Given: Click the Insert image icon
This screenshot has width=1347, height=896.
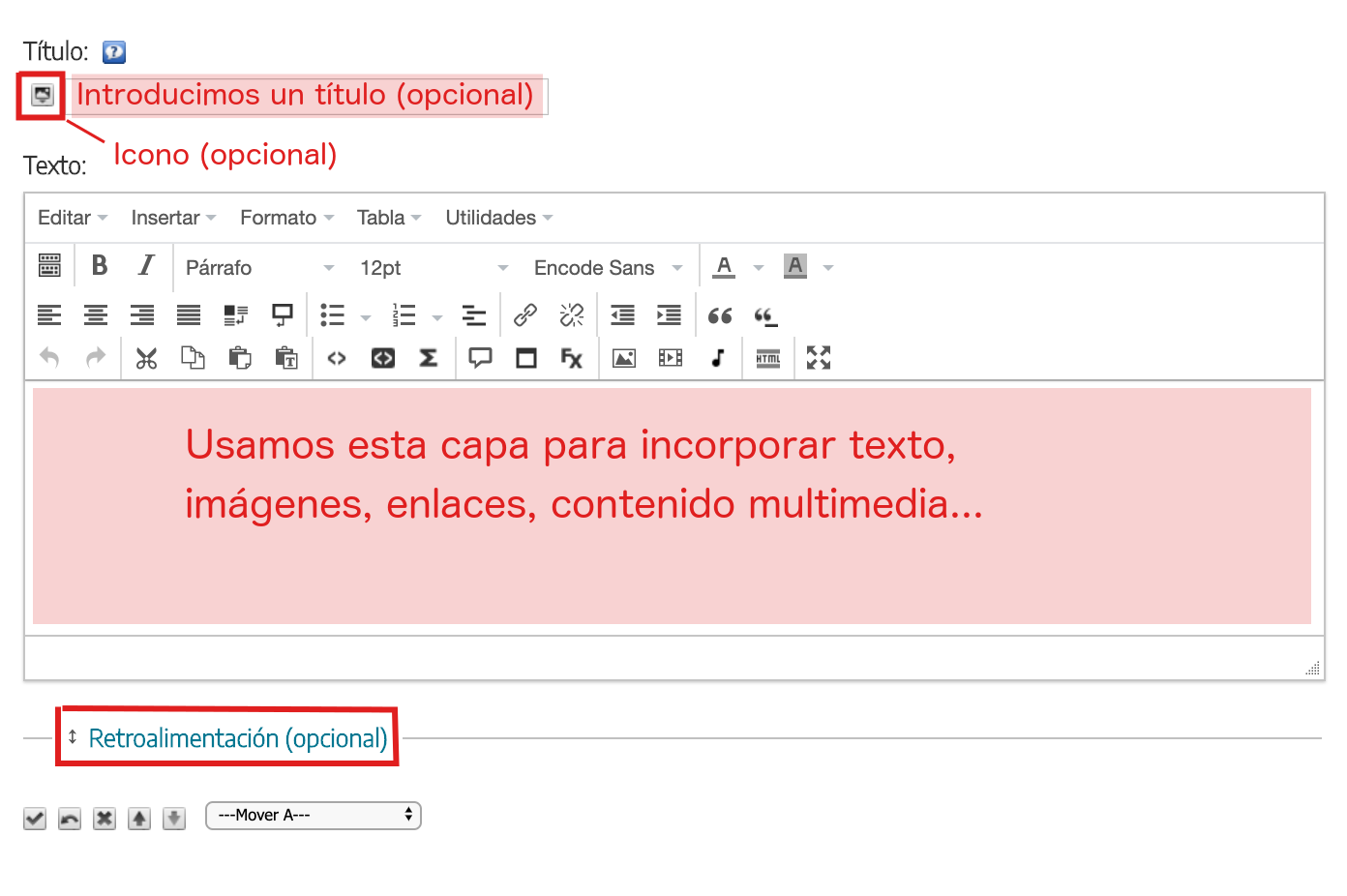Looking at the screenshot, I should point(623,358).
